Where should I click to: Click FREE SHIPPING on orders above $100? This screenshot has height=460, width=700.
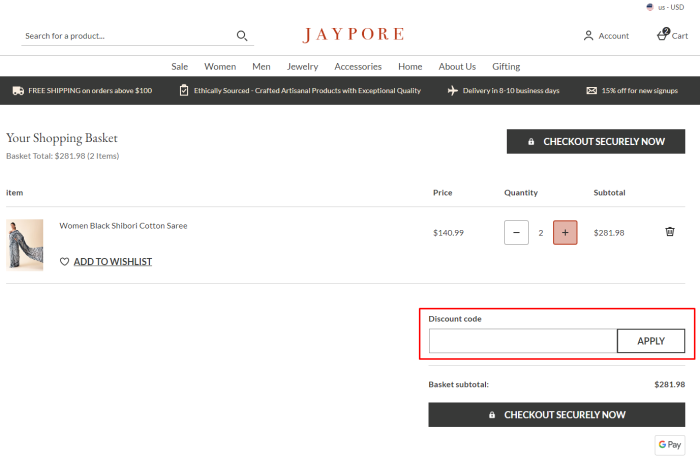click(90, 91)
